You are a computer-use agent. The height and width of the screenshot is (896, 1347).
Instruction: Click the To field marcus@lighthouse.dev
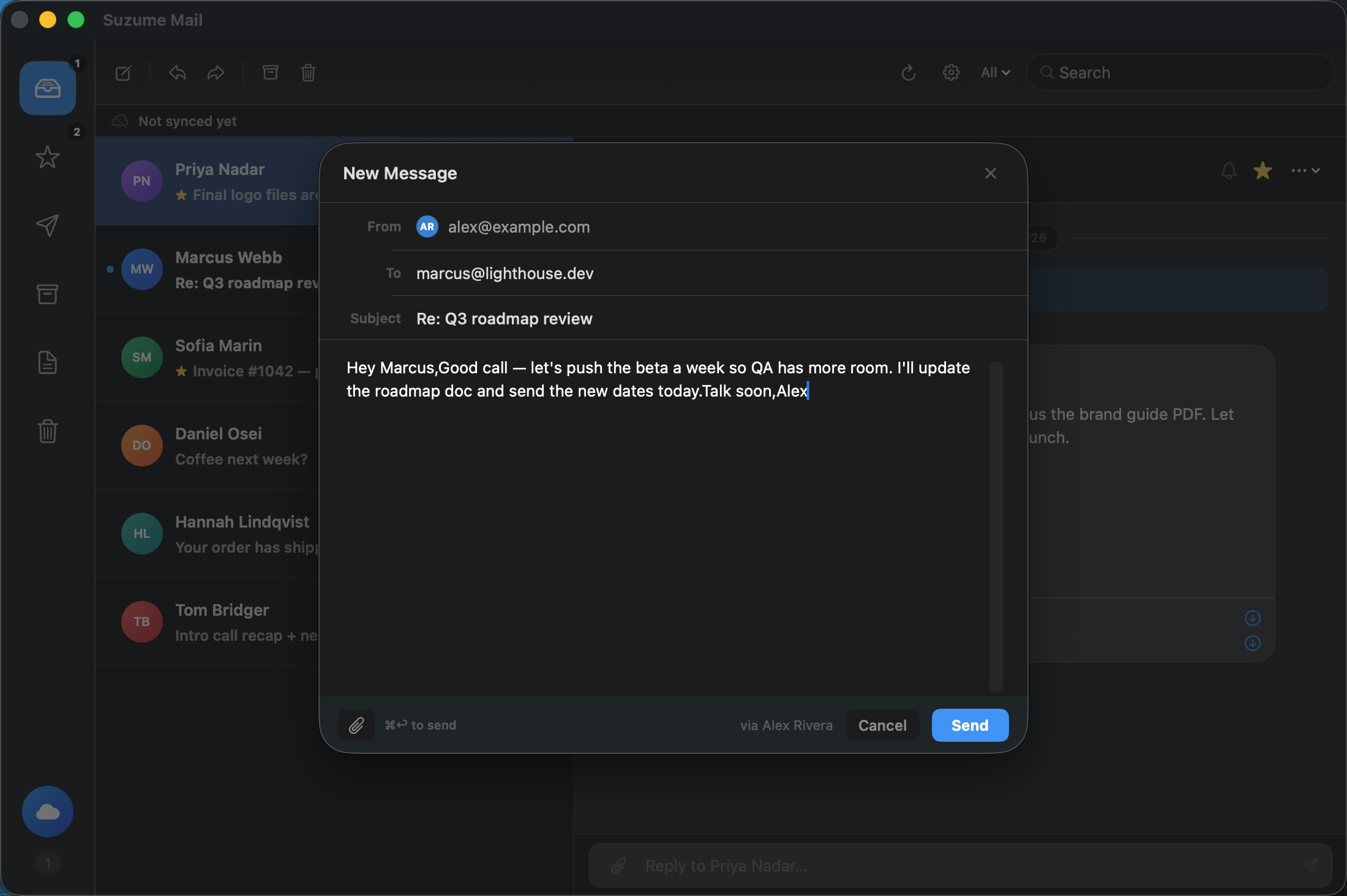[x=505, y=273]
